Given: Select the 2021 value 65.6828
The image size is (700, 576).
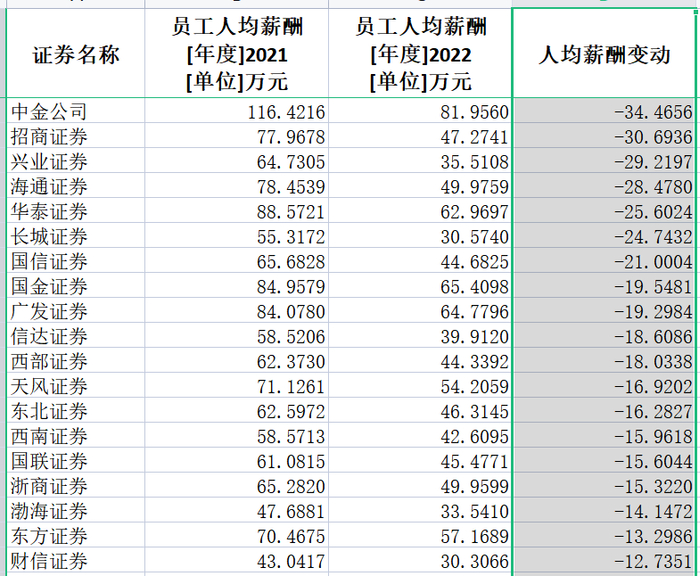Looking at the screenshot, I should click(237, 260).
